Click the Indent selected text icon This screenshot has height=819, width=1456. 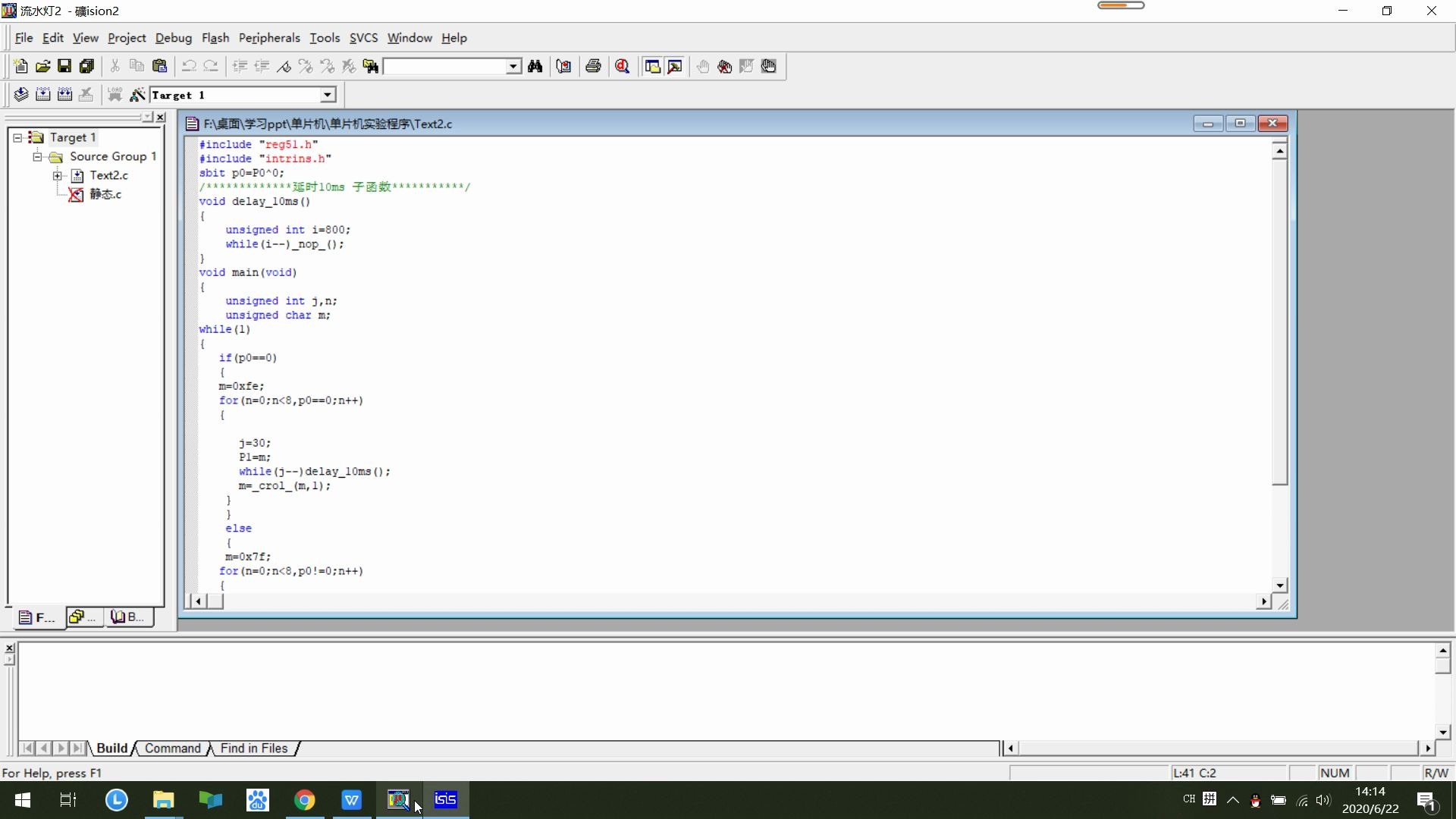pyautogui.click(x=239, y=67)
